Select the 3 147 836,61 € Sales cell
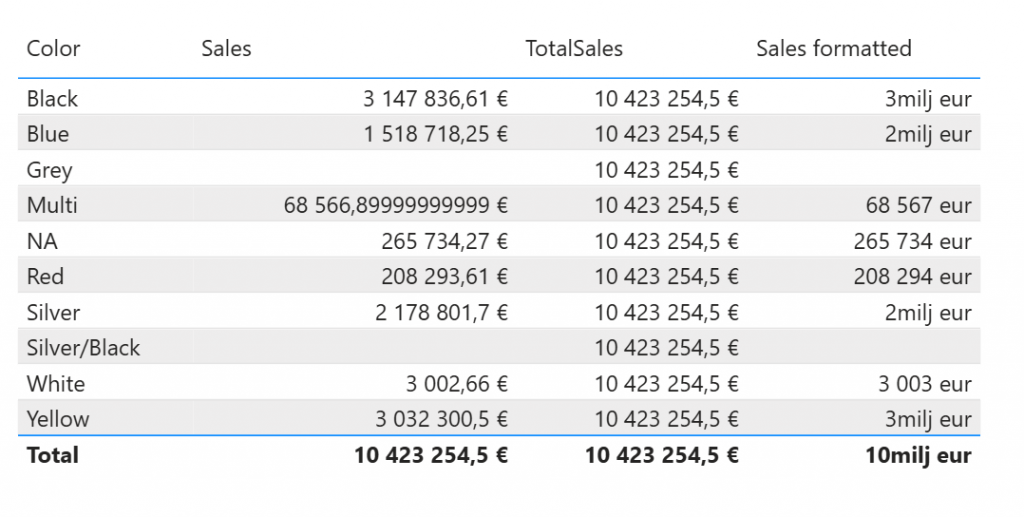 [x=435, y=99]
